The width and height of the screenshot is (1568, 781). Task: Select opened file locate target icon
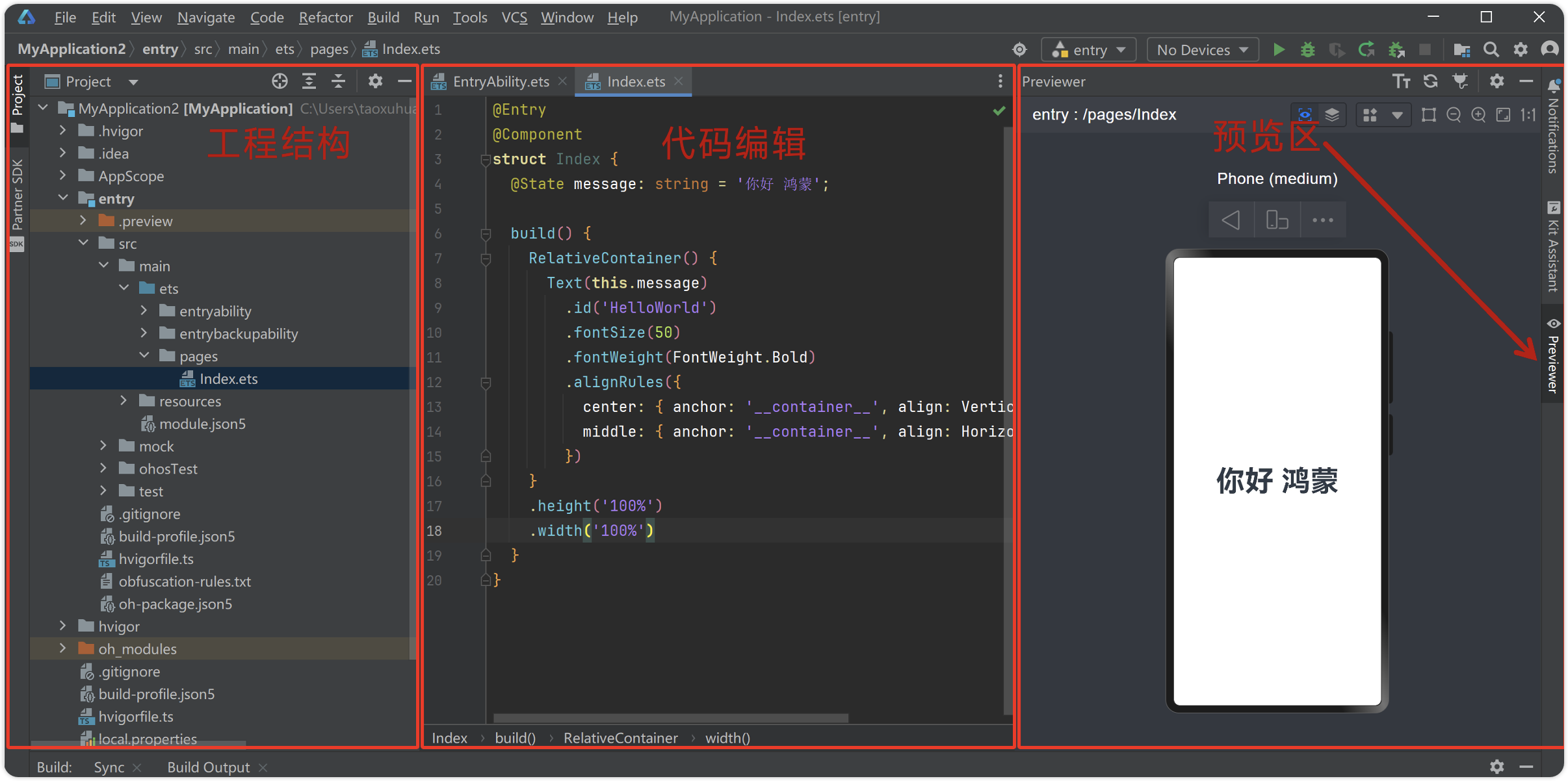[280, 81]
